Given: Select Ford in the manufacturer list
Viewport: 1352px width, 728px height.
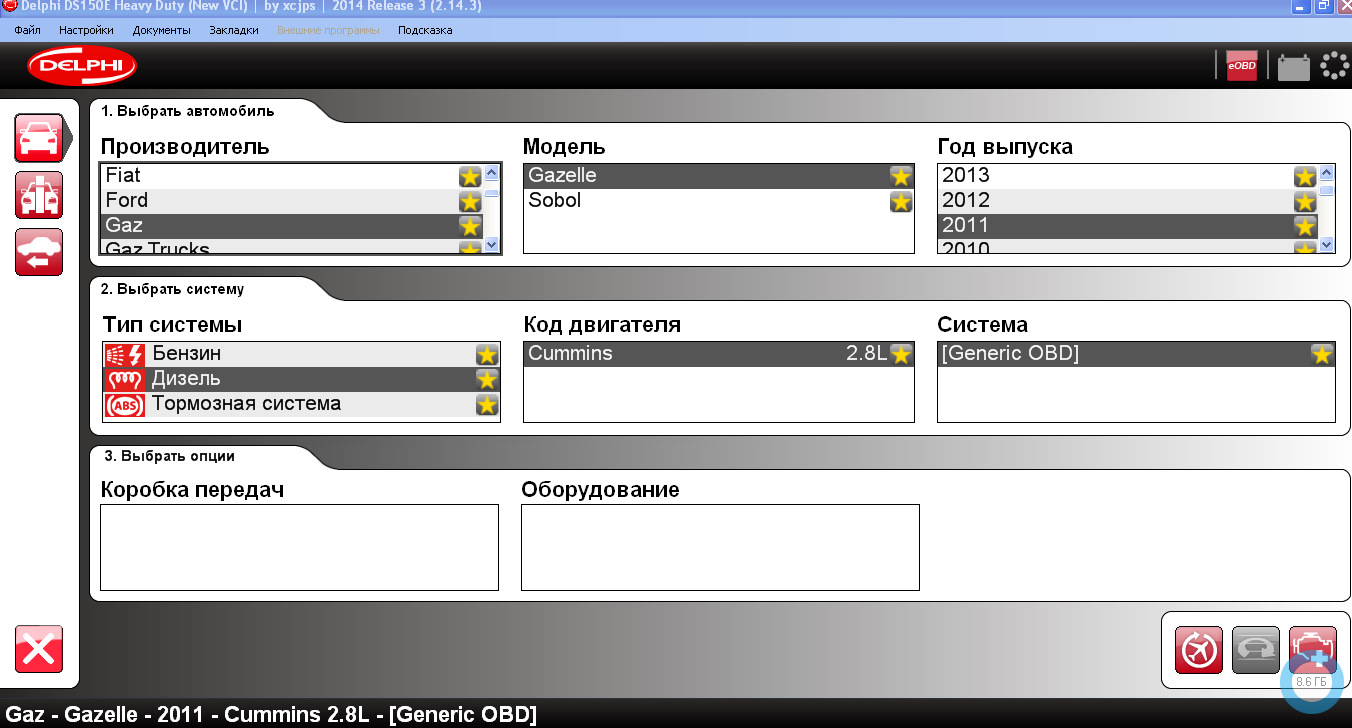Looking at the screenshot, I should pyautogui.click(x=291, y=201).
